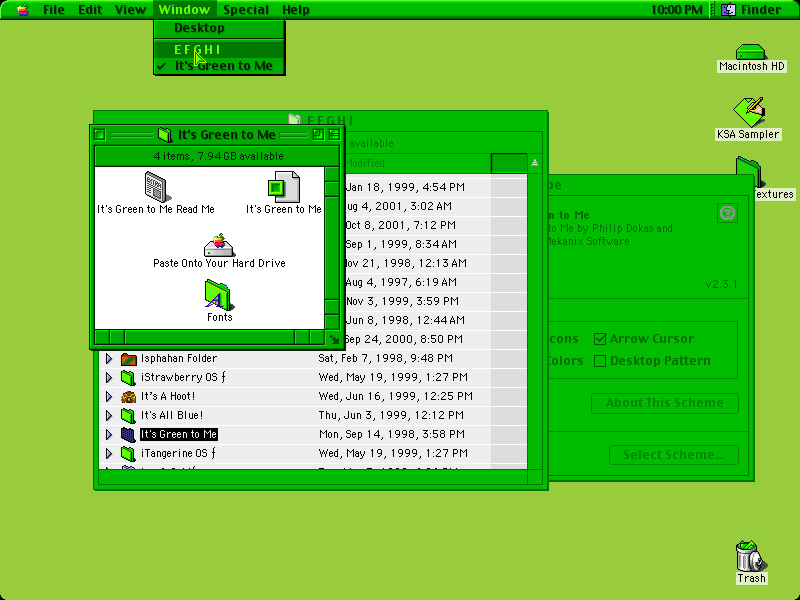
Task: Click the iStrawberry OS ƒ folder icon
Action: point(129,377)
